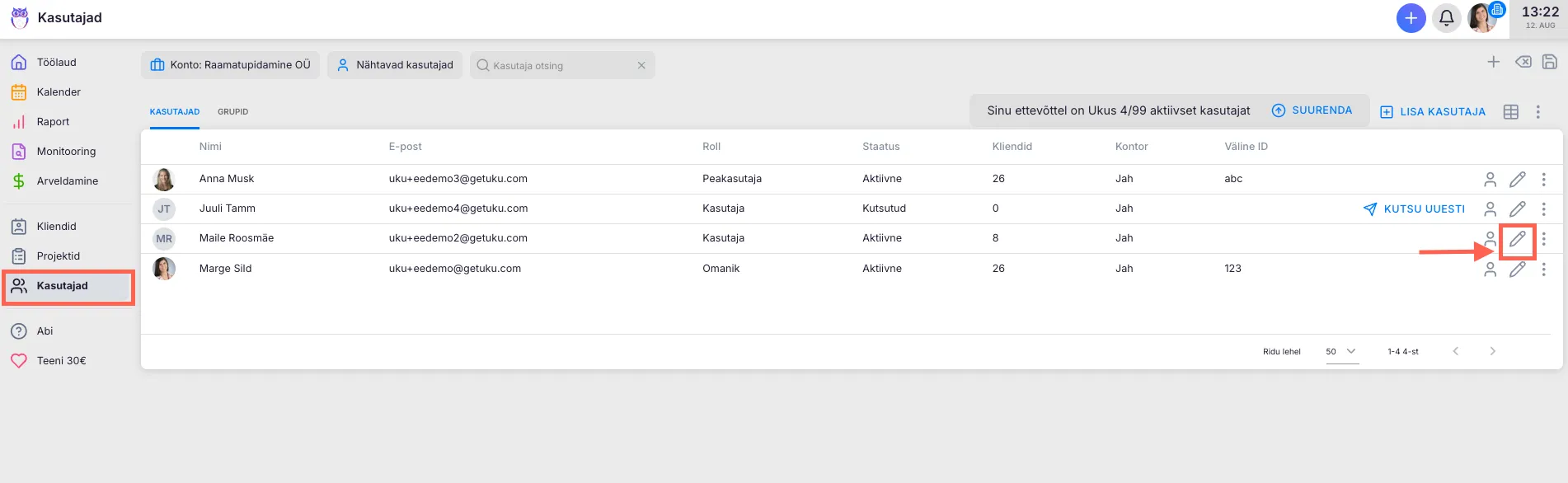This screenshot has width=1568, height=483.
Task: Expand rows per page dropdown
Action: coord(1341,351)
